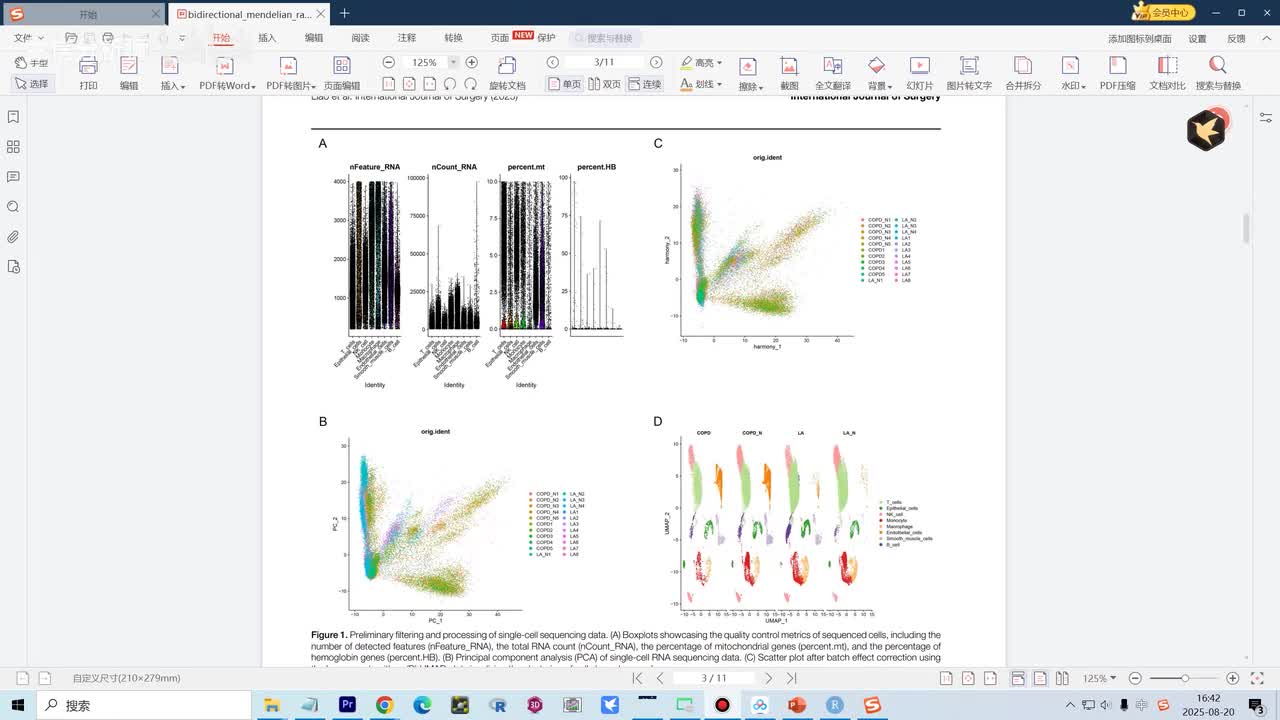Adjust the status bar zoom slider
1280x720 pixels.
(x=1183, y=678)
